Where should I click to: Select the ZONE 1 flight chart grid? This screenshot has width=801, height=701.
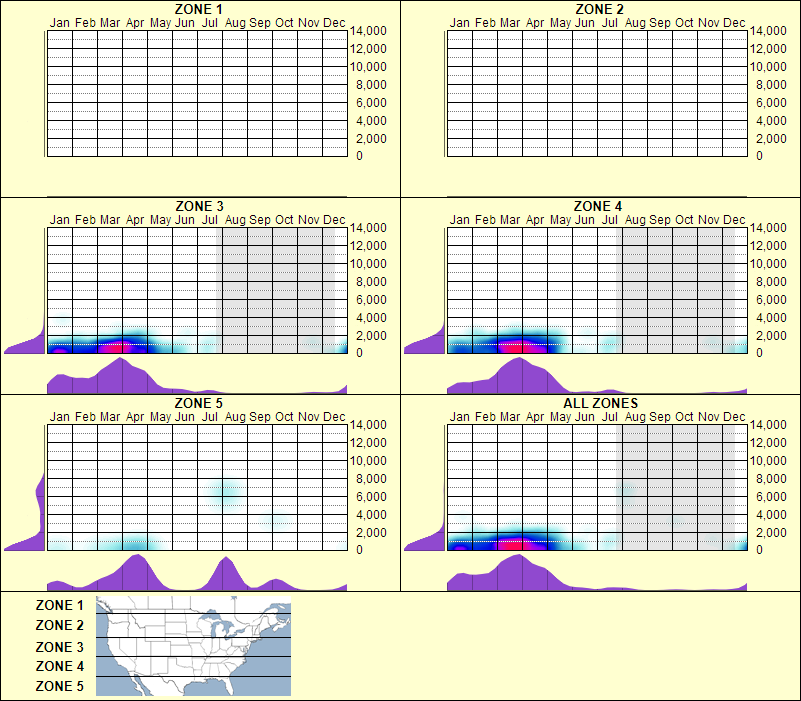195,90
